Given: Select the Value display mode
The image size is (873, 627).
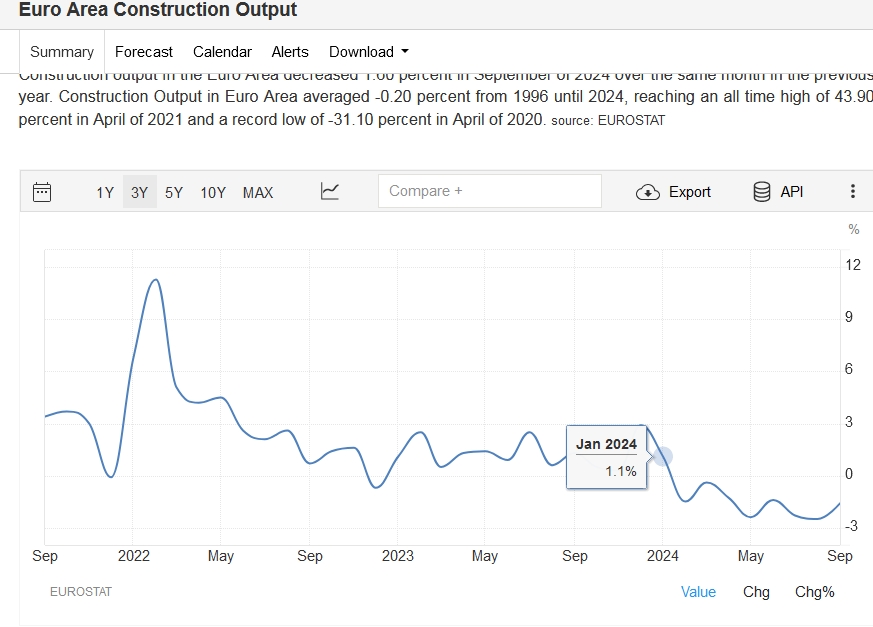Looking at the screenshot, I should click(698, 592).
